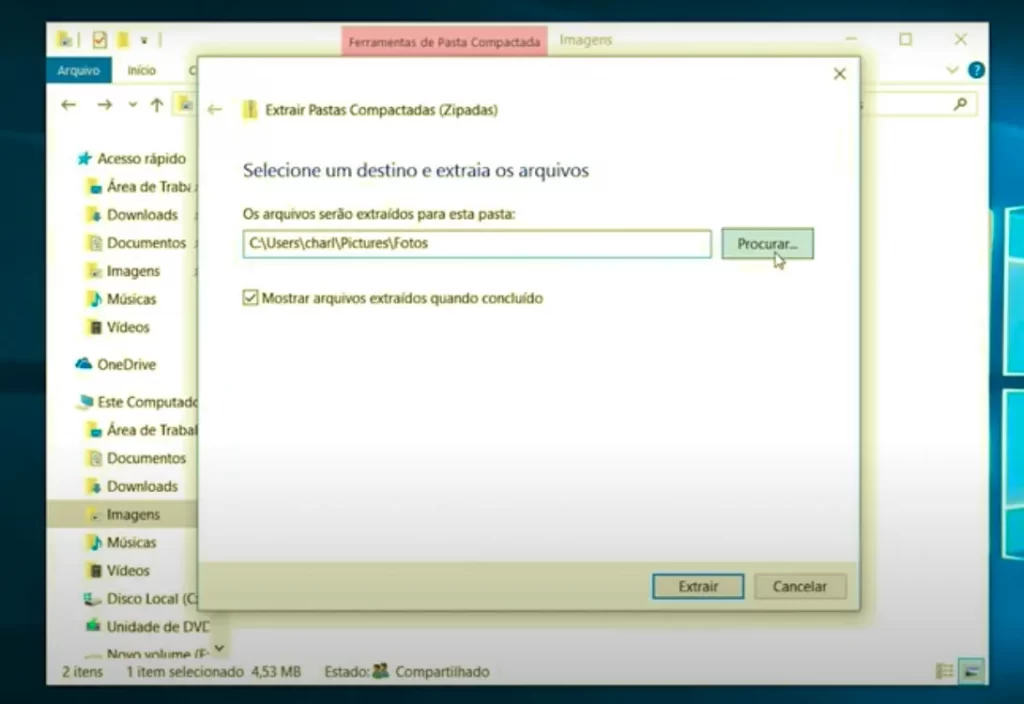Expand the ribbon with the chevron
Screen dimensions: 1024x704
click(x=952, y=70)
